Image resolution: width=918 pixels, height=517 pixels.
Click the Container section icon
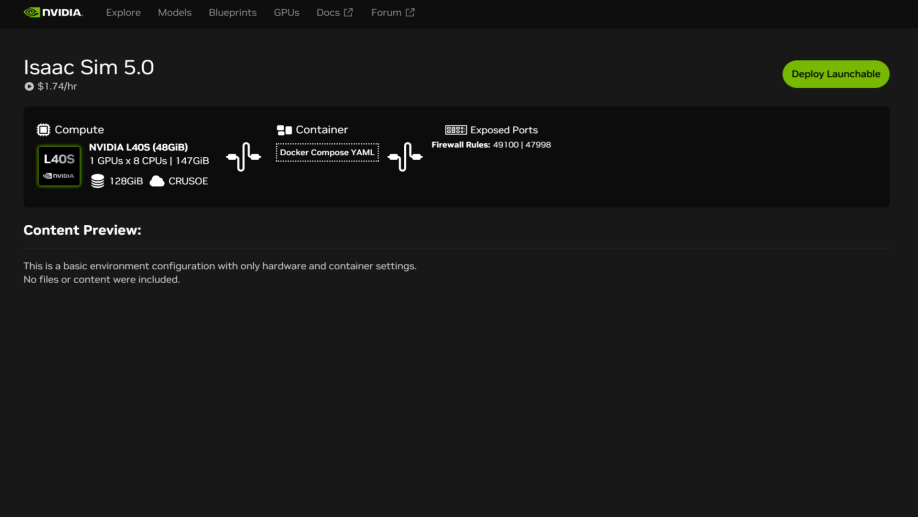click(x=284, y=129)
